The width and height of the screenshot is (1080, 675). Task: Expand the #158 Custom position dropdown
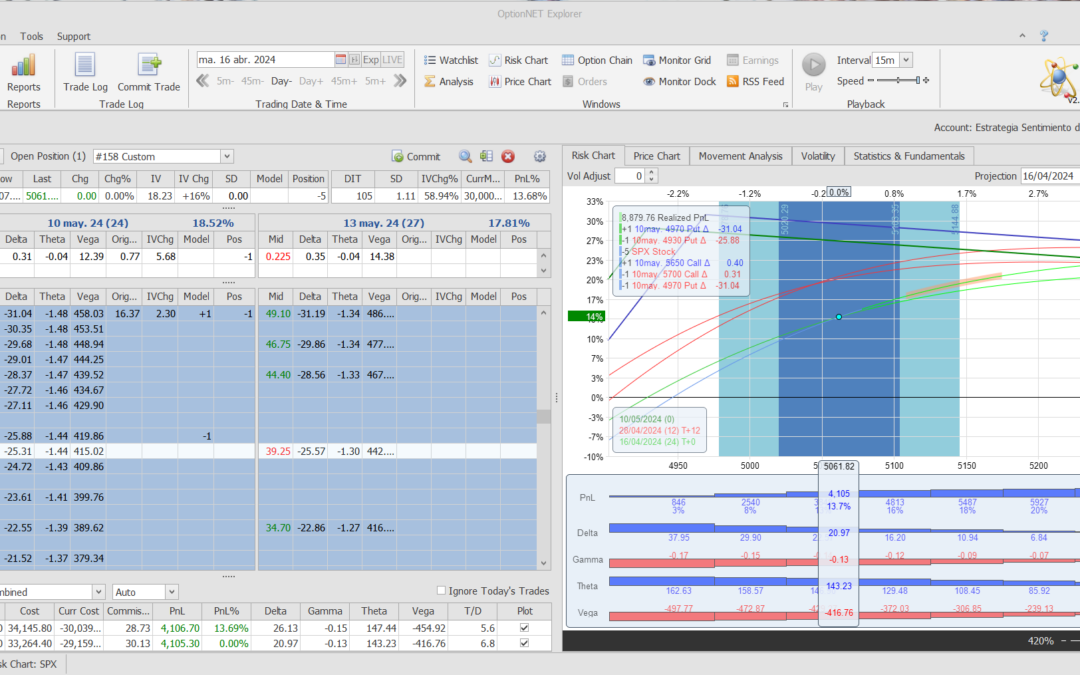tap(227, 157)
